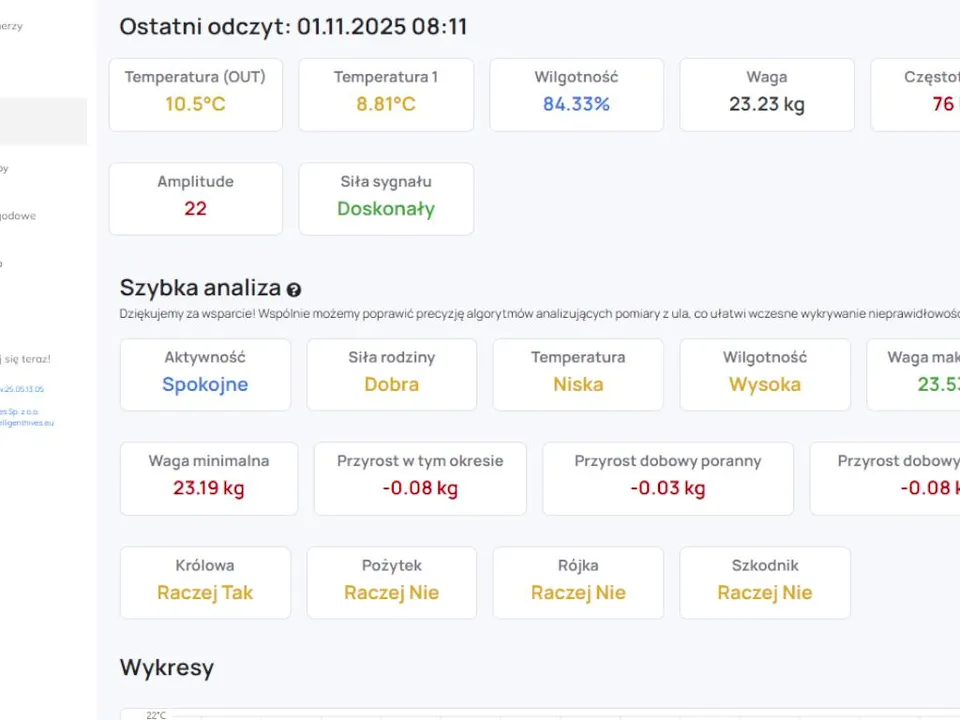Click the Siła sygnału Doskonały card

(x=386, y=198)
